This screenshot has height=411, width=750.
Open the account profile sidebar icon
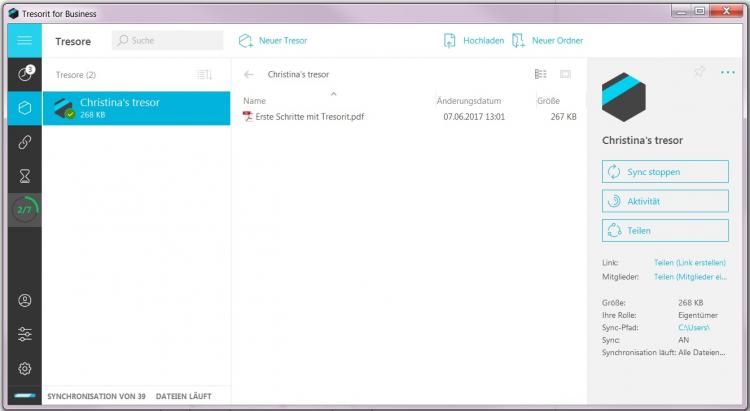click(24, 300)
